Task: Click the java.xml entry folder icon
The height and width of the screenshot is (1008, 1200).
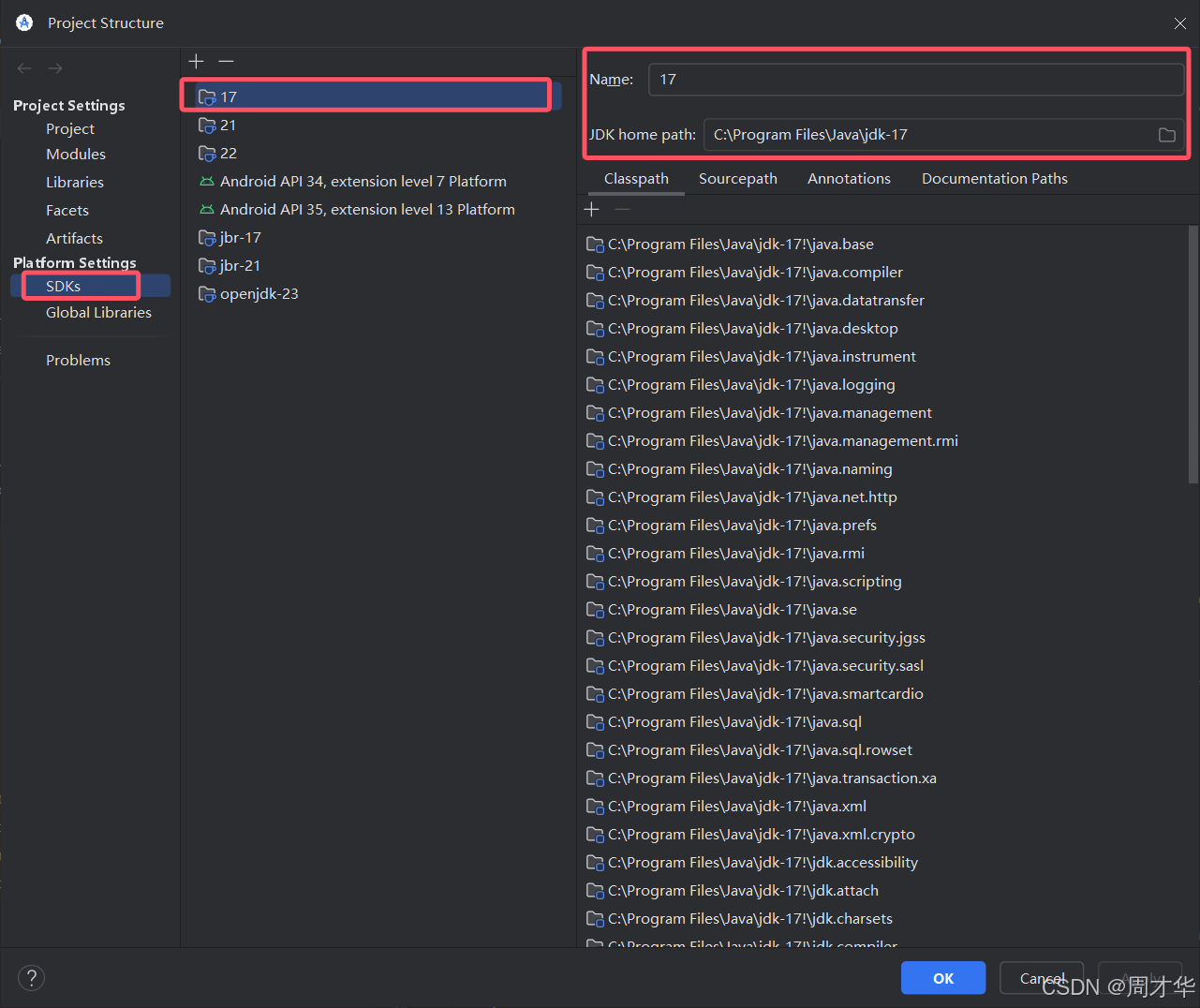Action: pyautogui.click(x=595, y=807)
